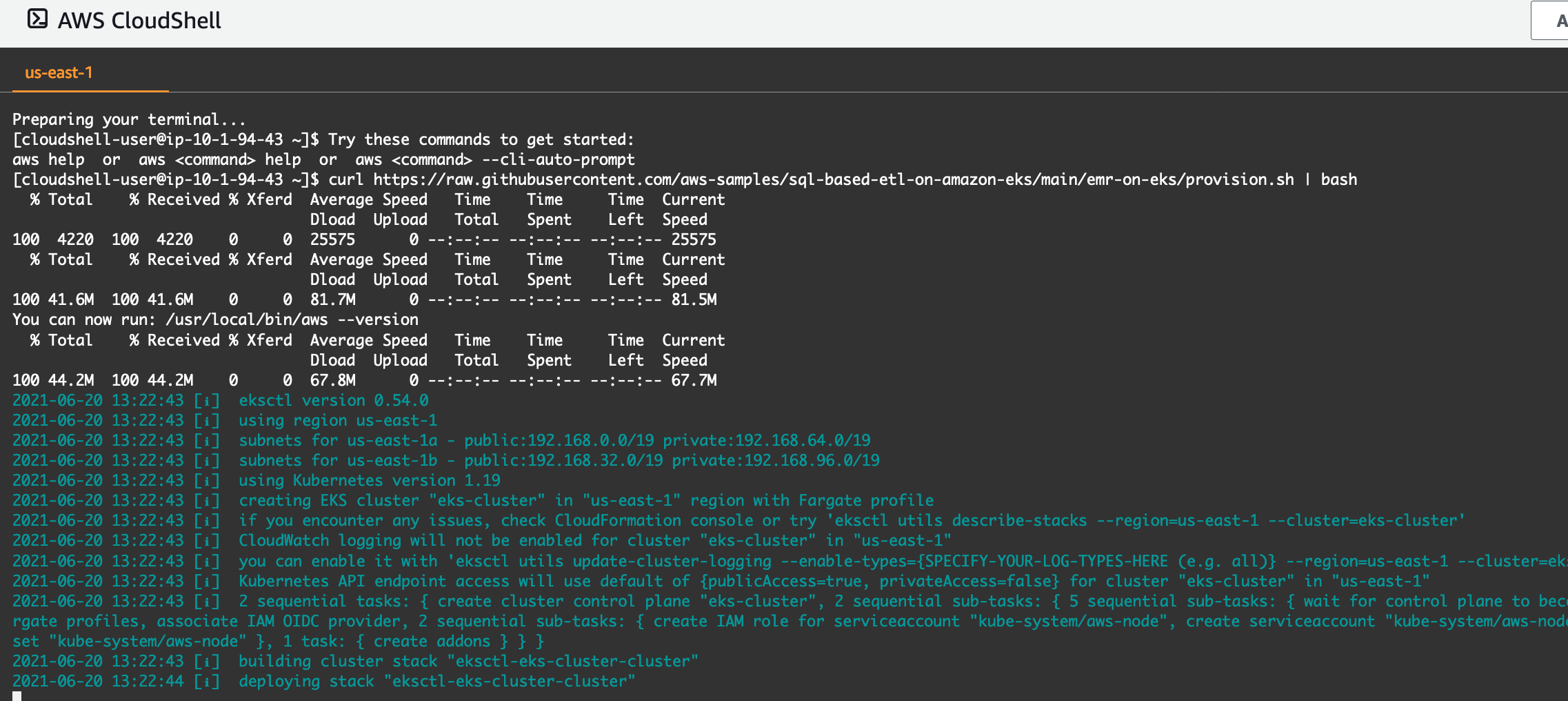Click the 'creating EKS cluster' log line
This screenshot has width=1568, height=701.
473,500
